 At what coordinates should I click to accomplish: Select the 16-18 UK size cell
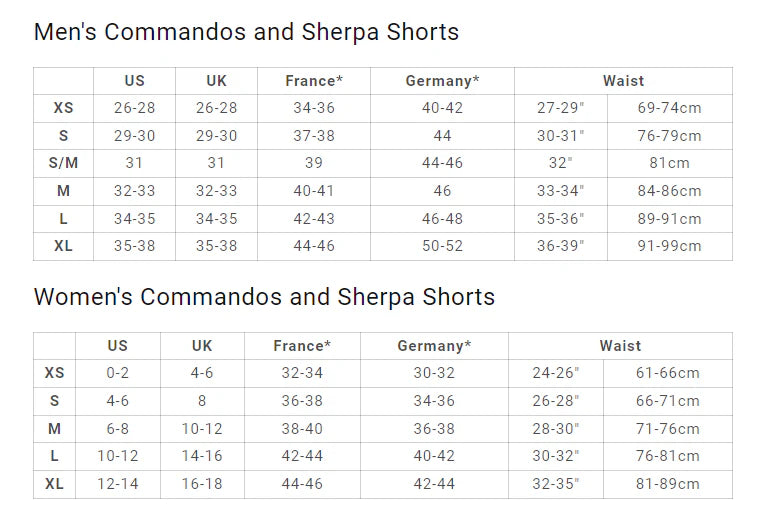click(x=202, y=484)
